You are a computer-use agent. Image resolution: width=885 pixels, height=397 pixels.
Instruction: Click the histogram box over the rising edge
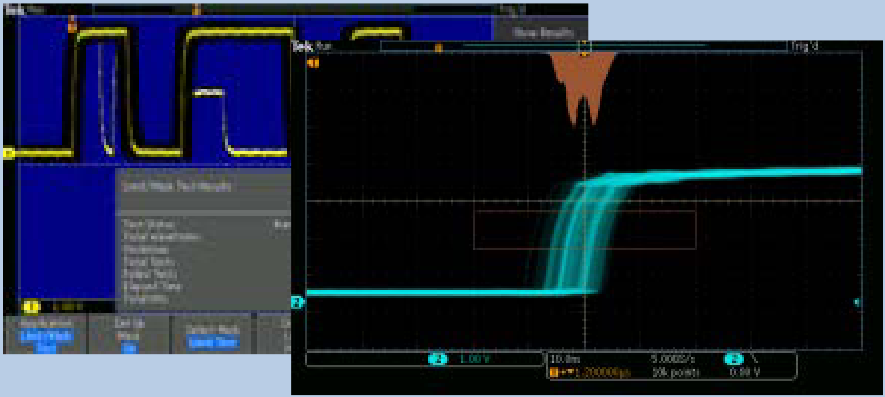[585, 230]
